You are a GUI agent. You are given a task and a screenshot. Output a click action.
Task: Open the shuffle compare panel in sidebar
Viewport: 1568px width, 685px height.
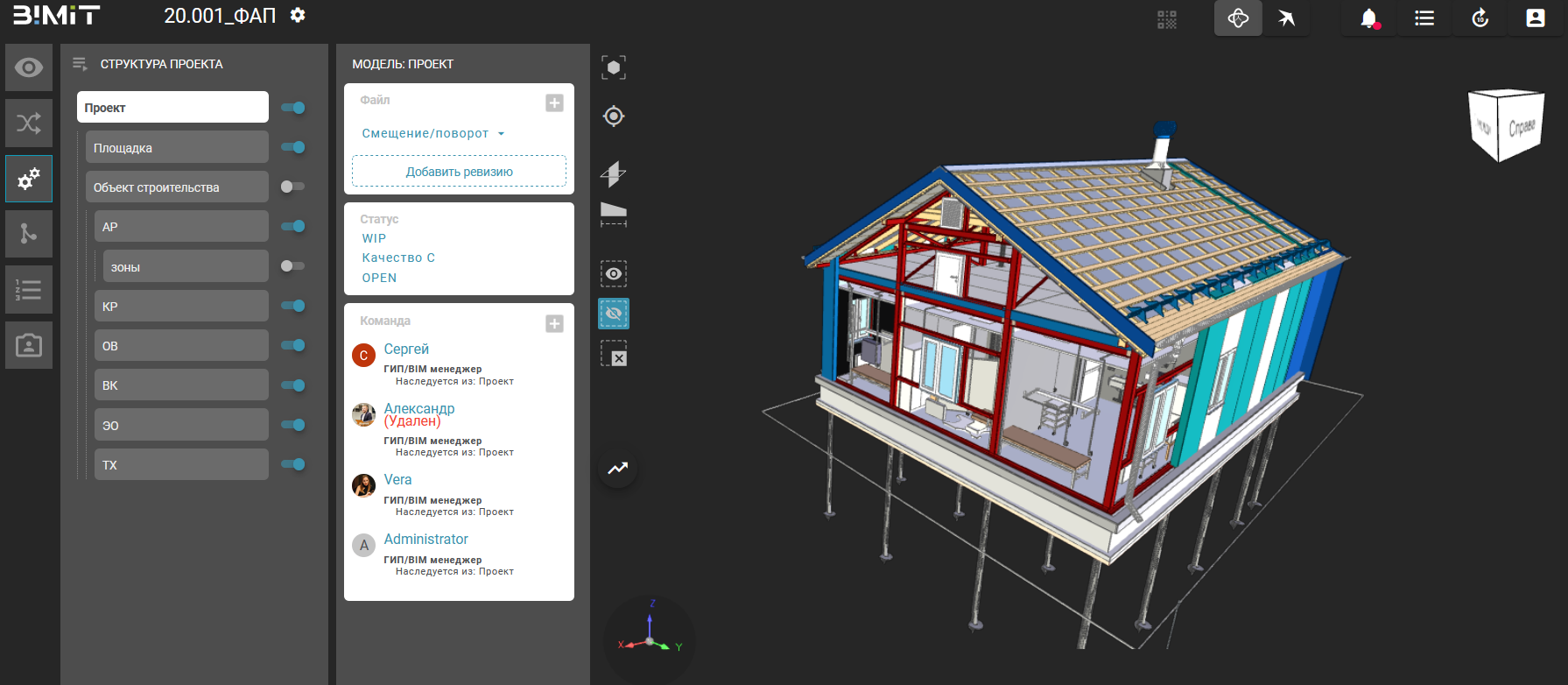[29, 124]
